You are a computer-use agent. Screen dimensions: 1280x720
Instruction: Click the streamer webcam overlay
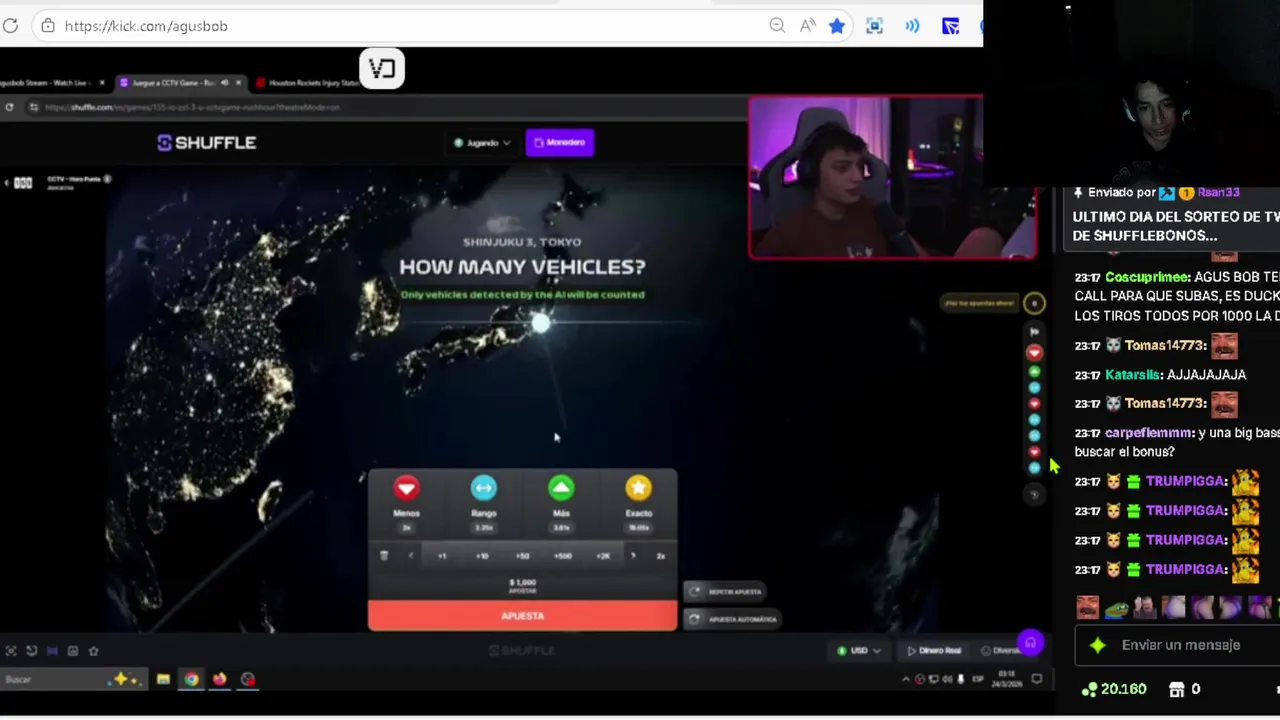tap(893, 178)
